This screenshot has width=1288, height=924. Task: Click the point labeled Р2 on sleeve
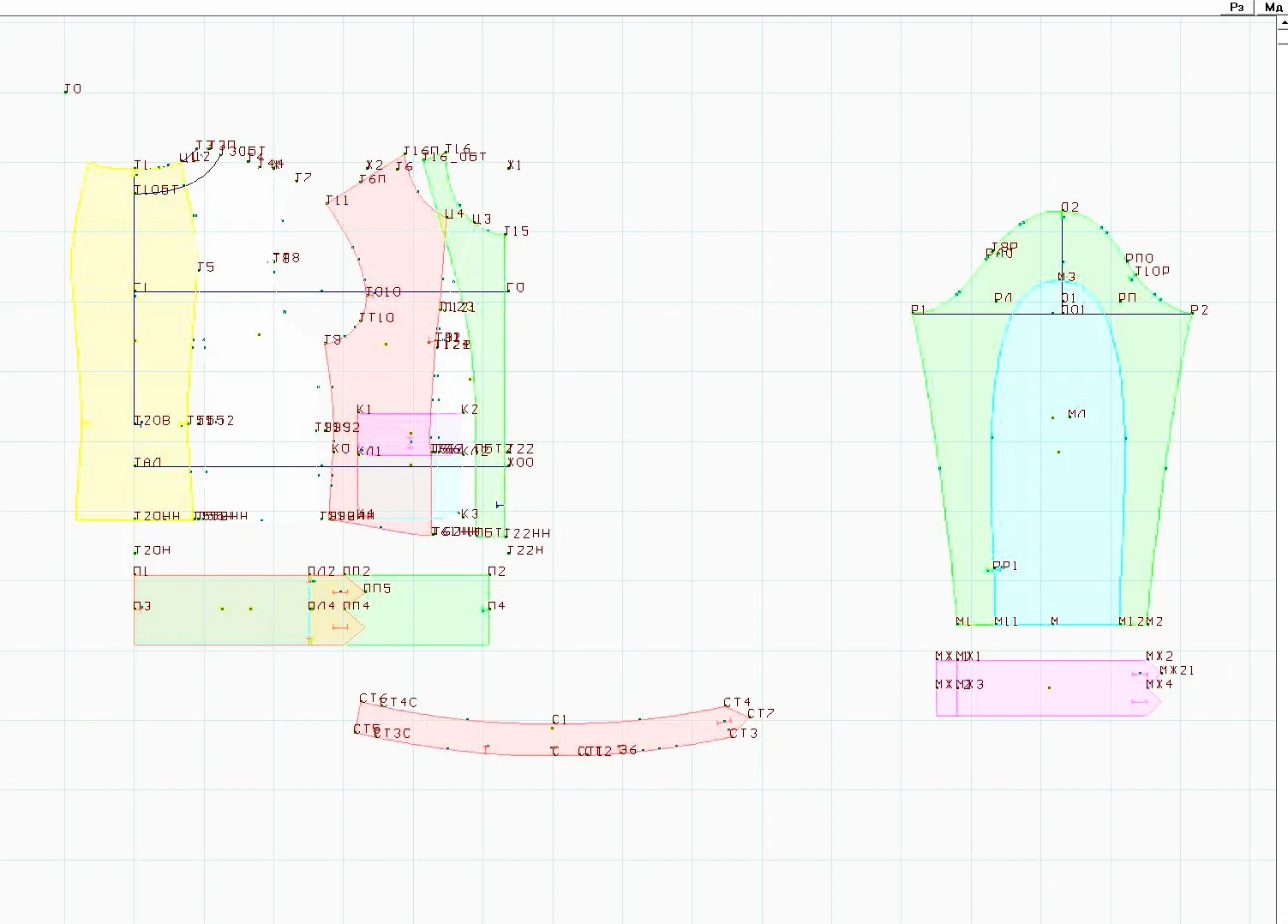pos(1200,310)
